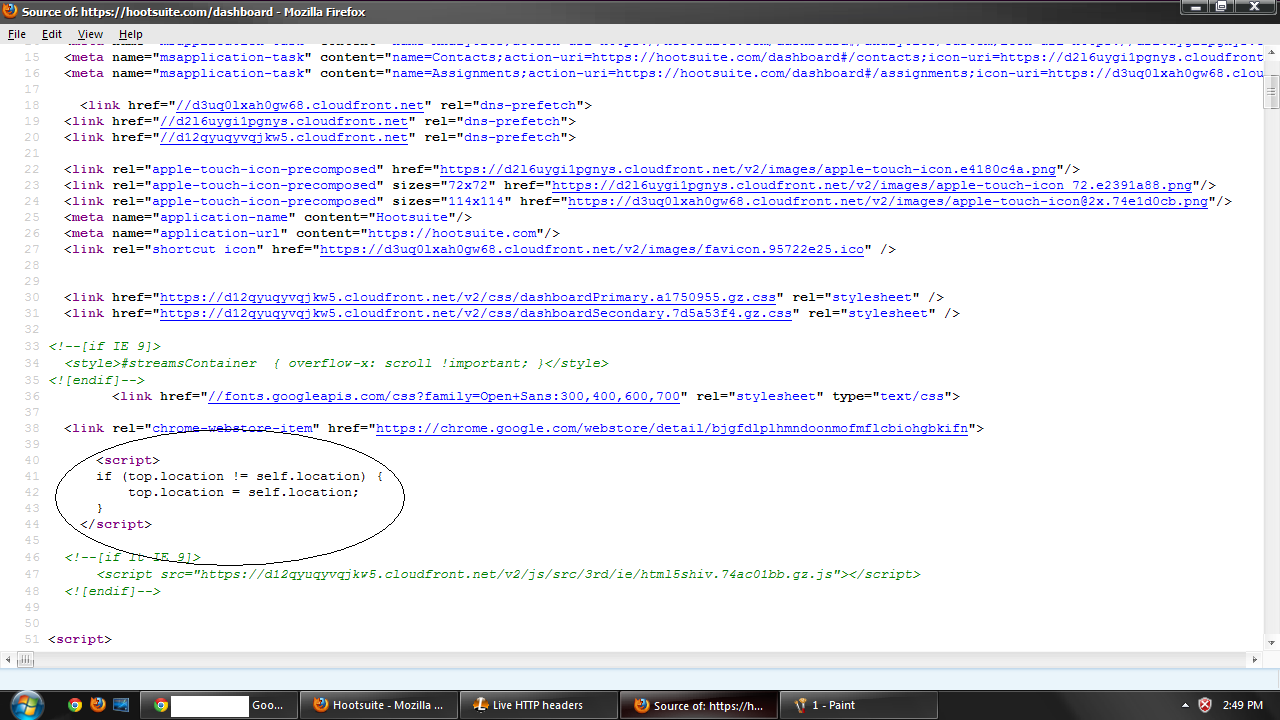Switch to the Chrome window in taskbar
The height and width of the screenshot is (720, 1280).
[x=218, y=705]
